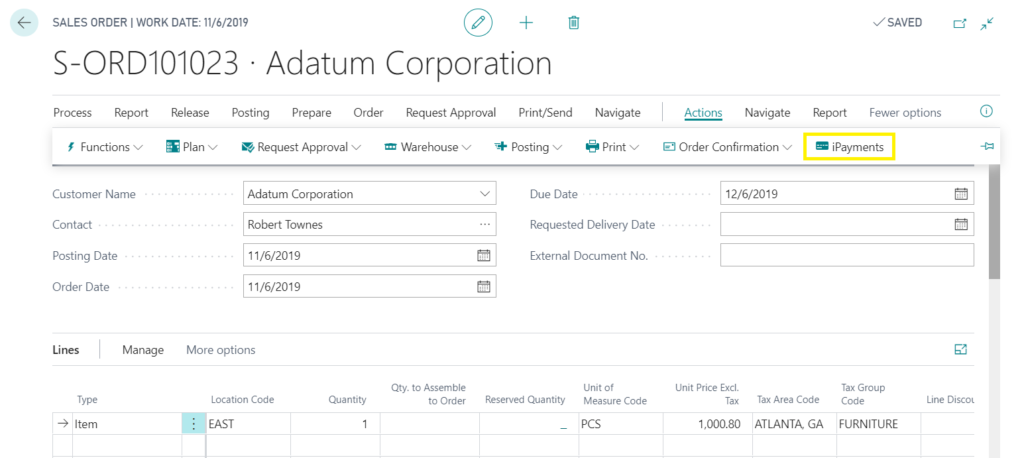The width and height of the screenshot is (1024, 458).
Task: Select the Release menu item
Action: tap(190, 113)
